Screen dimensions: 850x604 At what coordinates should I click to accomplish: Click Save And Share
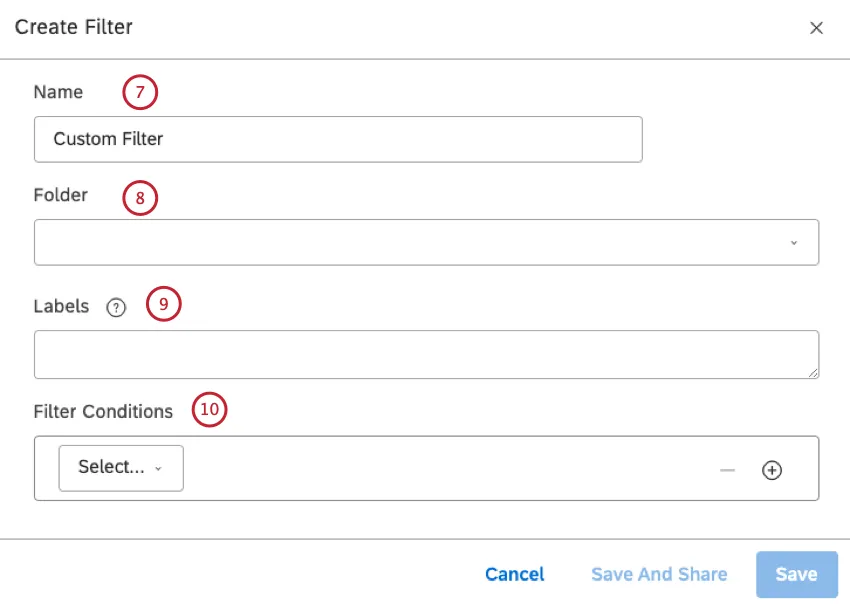click(658, 574)
